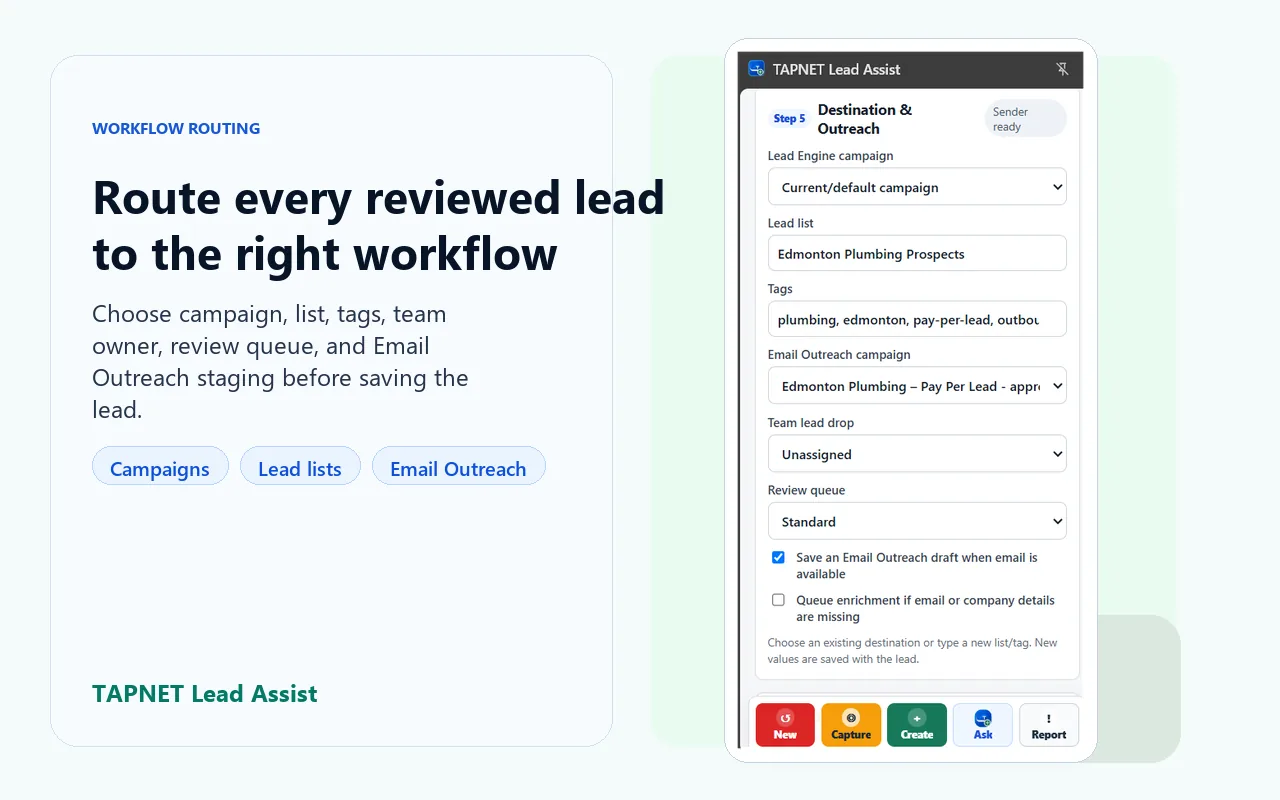Expand the Review queue dropdown
The width and height of the screenshot is (1280, 800).
point(917,521)
